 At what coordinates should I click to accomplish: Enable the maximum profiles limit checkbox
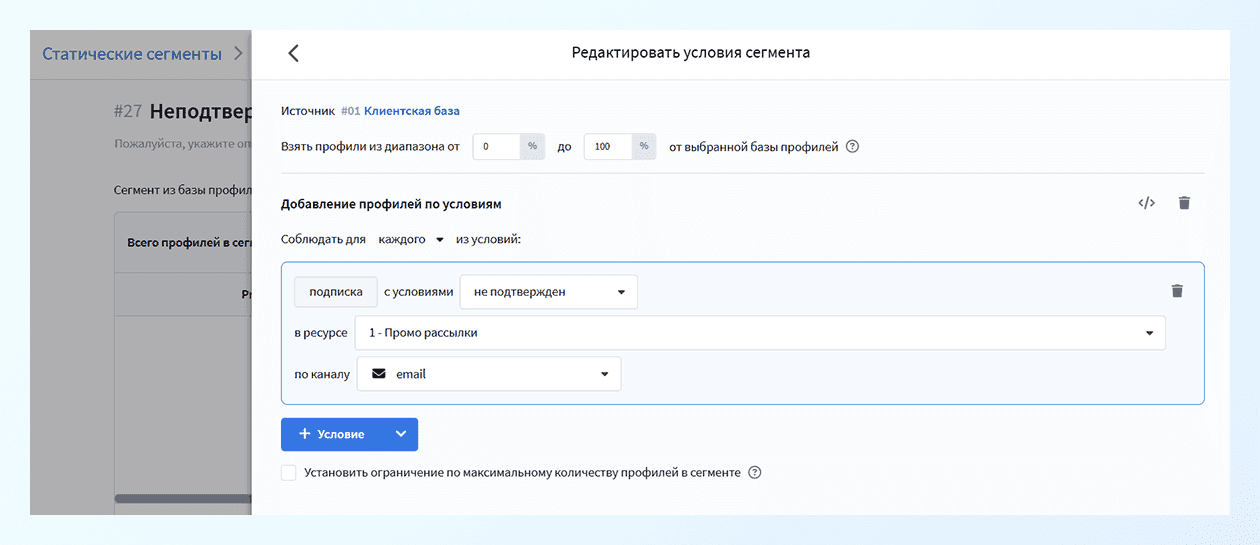[x=289, y=473]
